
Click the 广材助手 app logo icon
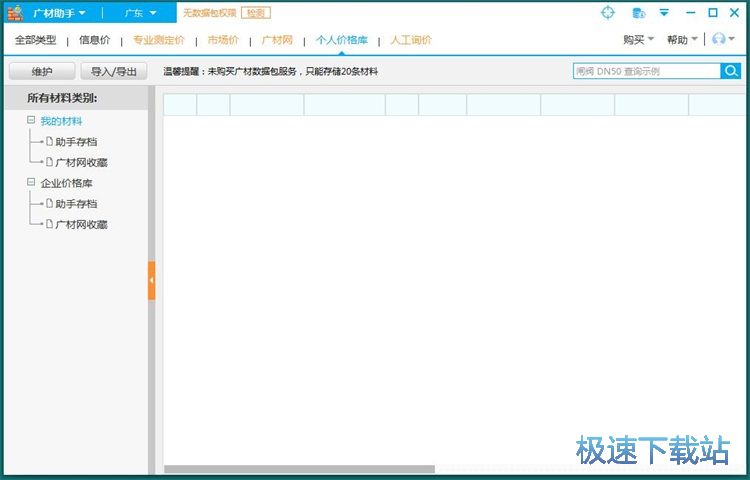pyautogui.click(x=15, y=13)
